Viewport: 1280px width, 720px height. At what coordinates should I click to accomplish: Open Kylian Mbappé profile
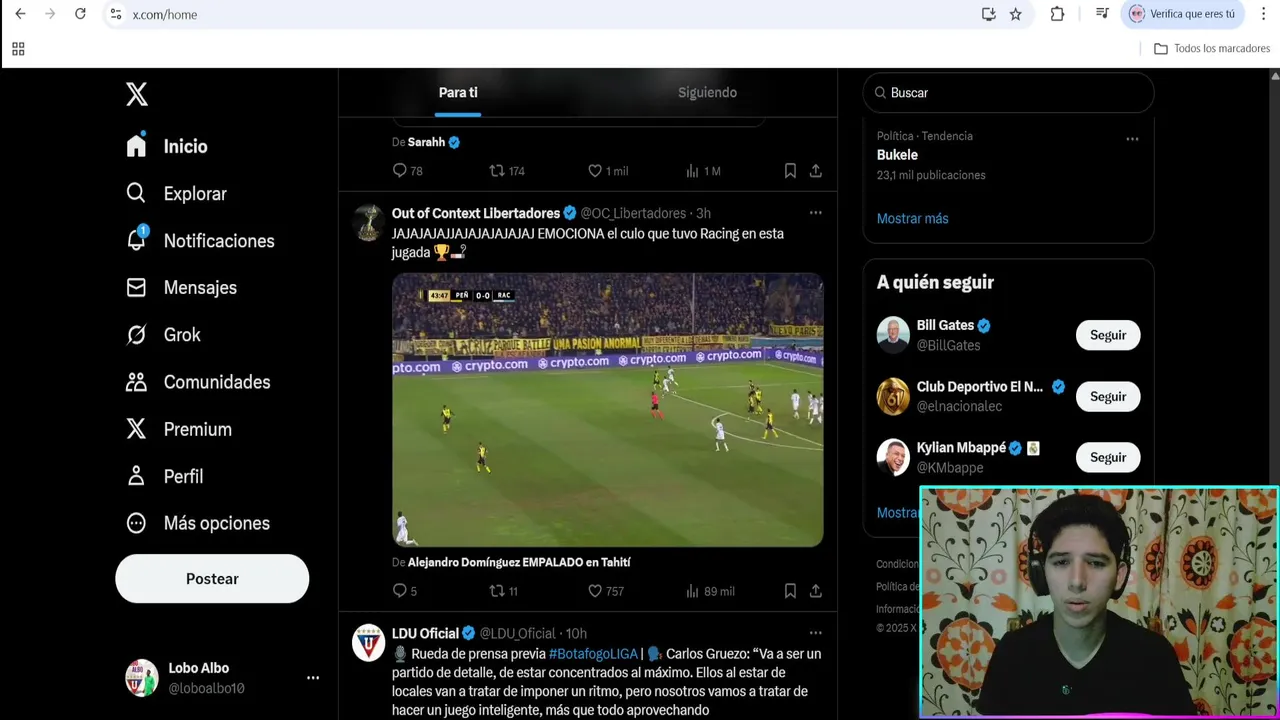(x=961, y=448)
